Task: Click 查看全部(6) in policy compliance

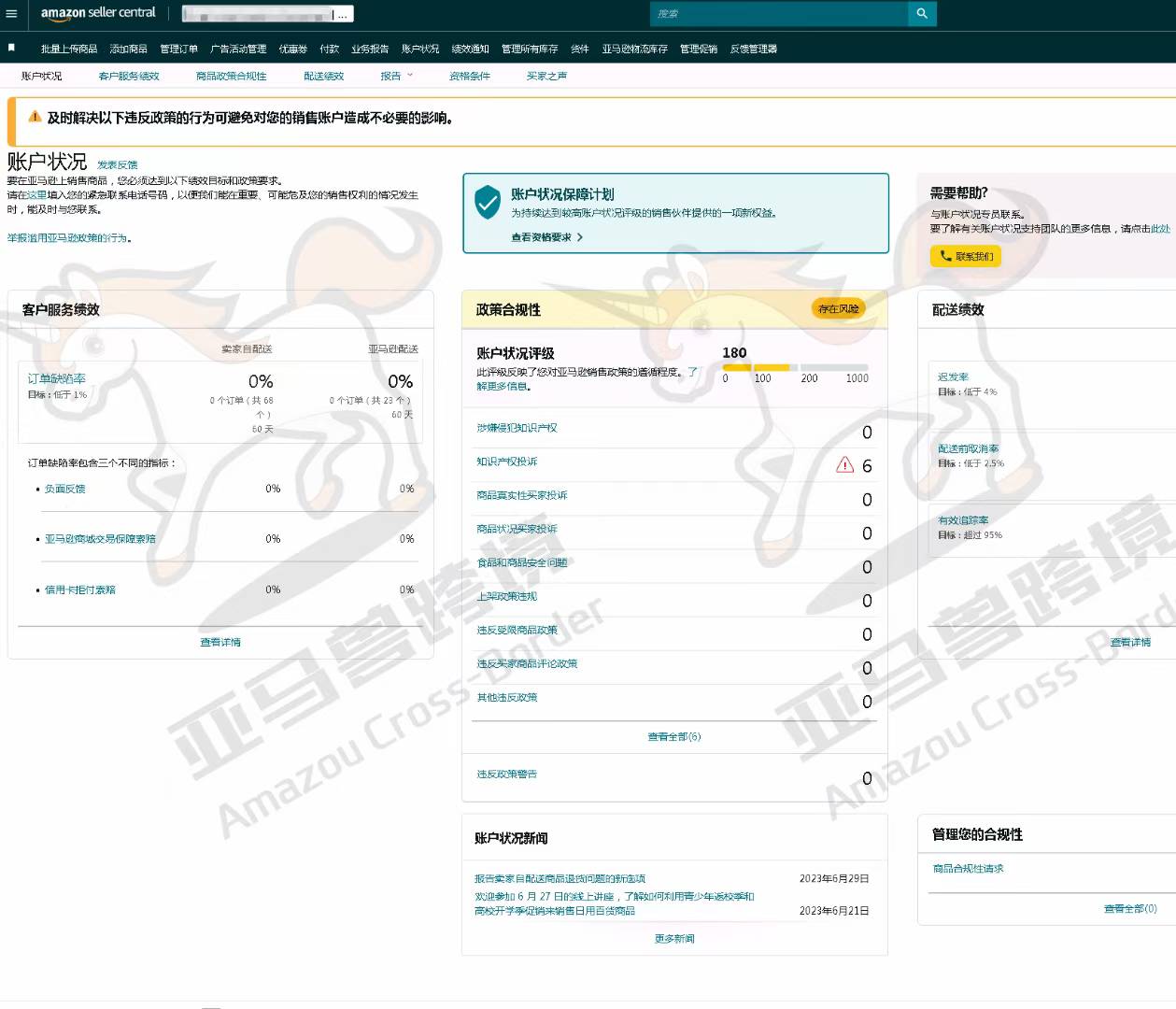Action: (674, 736)
